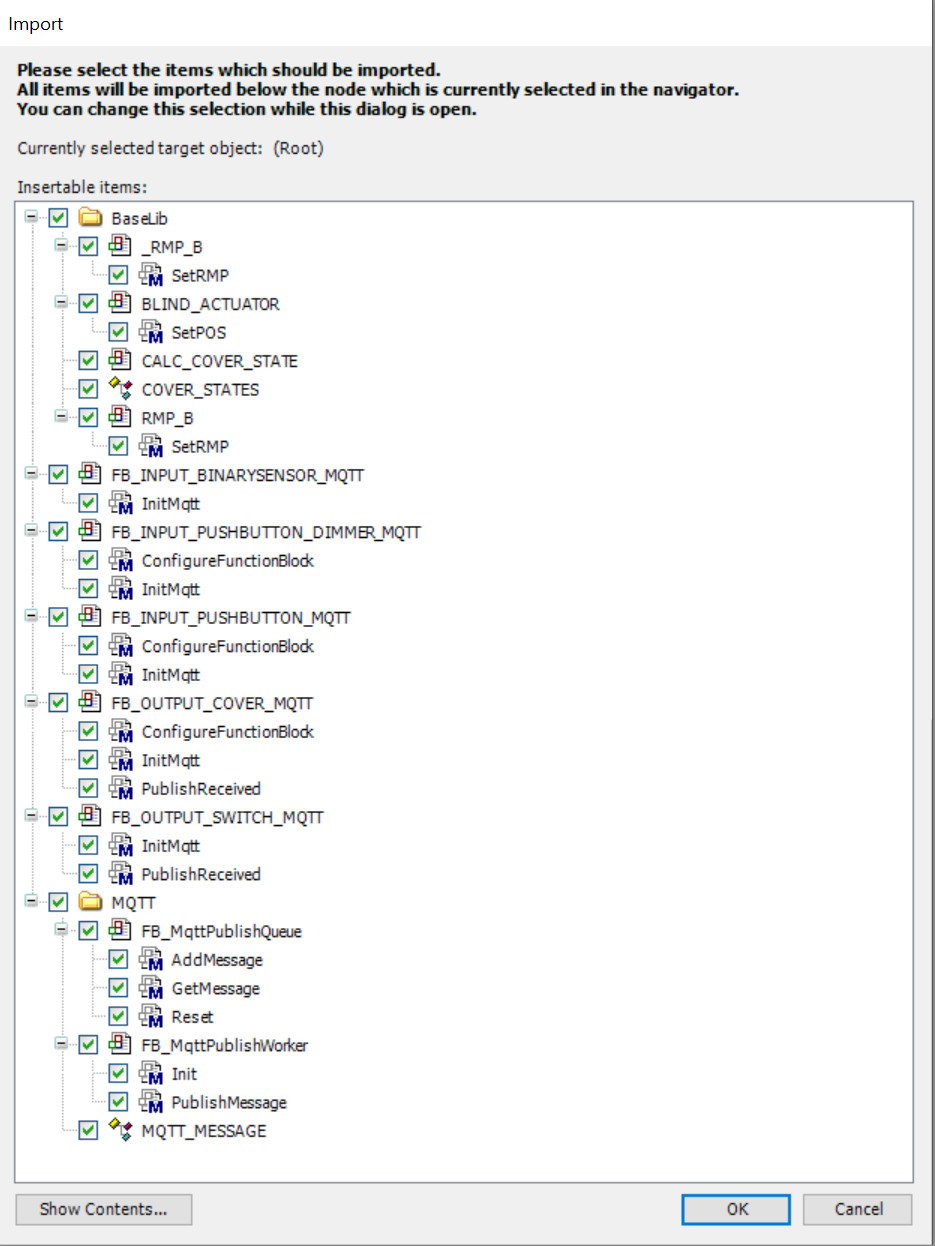
Task: Select ConfigureFunctionBlock under FB_INPUT_PUSHBUTTON_MQTT
Action: click(x=228, y=646)
